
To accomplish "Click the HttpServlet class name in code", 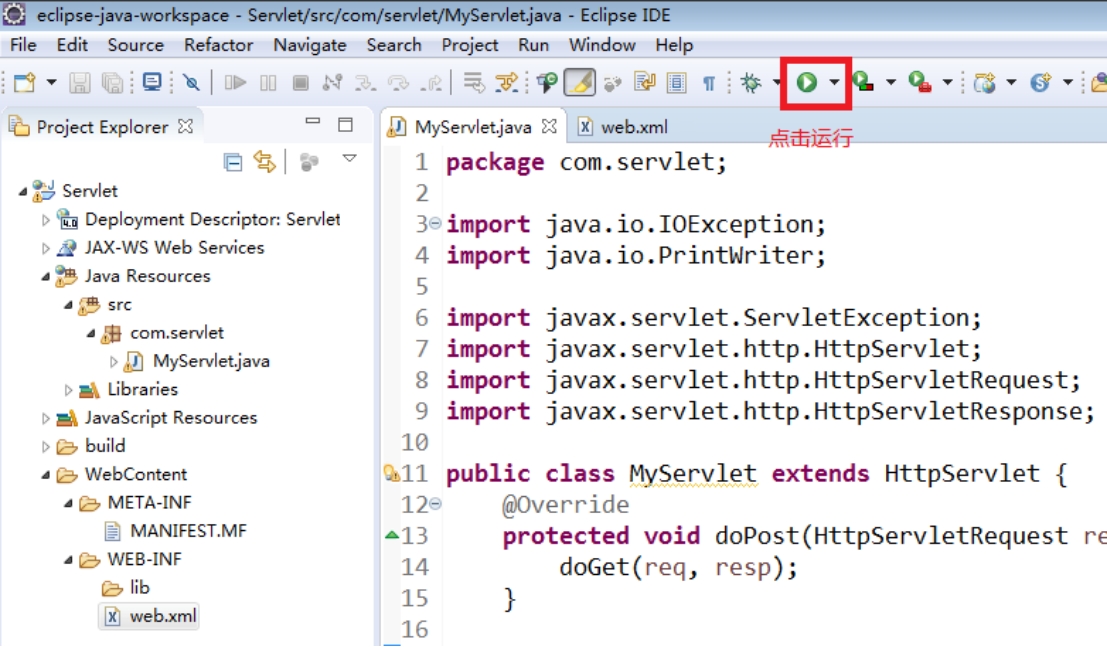I will pyautogui.click(x=962, y=473).
